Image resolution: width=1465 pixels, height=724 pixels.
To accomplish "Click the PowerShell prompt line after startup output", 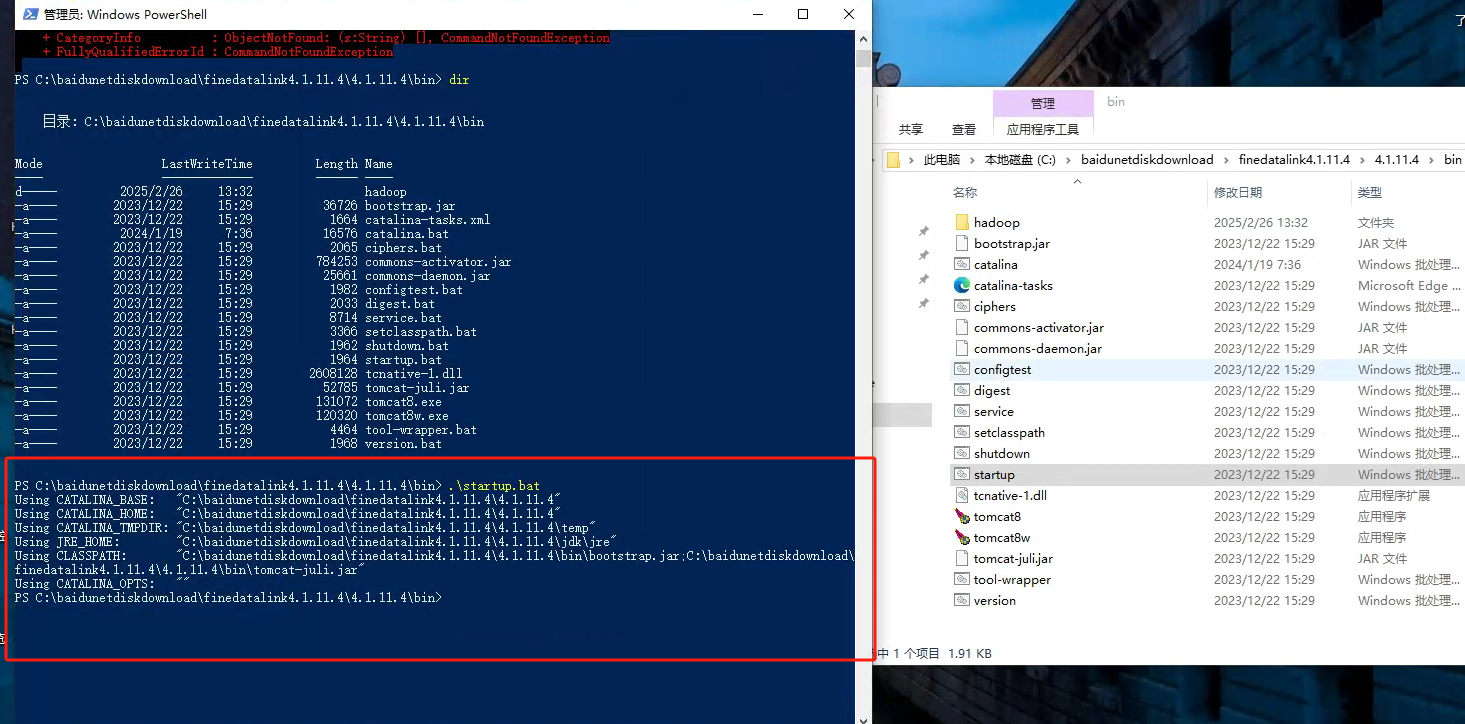I will click(228, 597).
